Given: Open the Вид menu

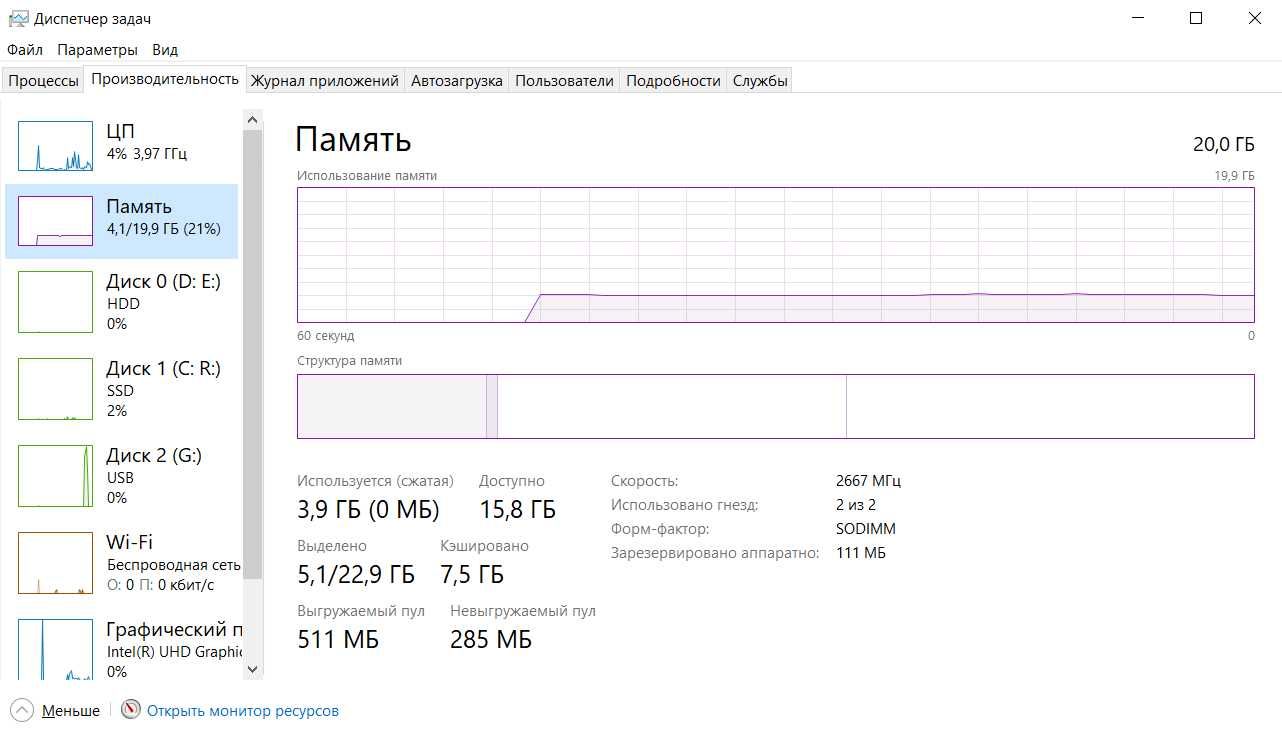Looking at the screenshot, I should (165, 49).
